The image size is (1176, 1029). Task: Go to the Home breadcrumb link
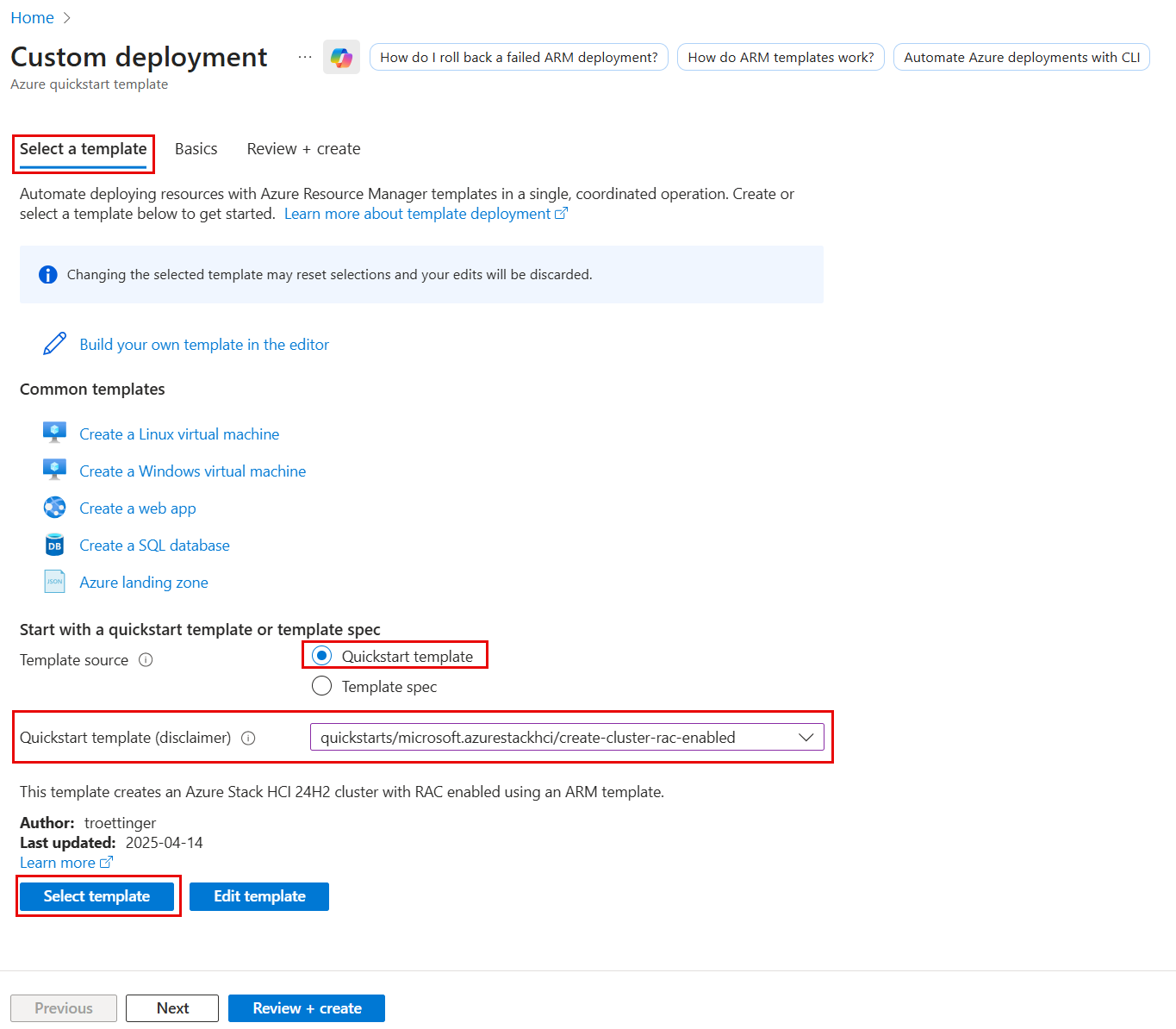tap(32, 18)
